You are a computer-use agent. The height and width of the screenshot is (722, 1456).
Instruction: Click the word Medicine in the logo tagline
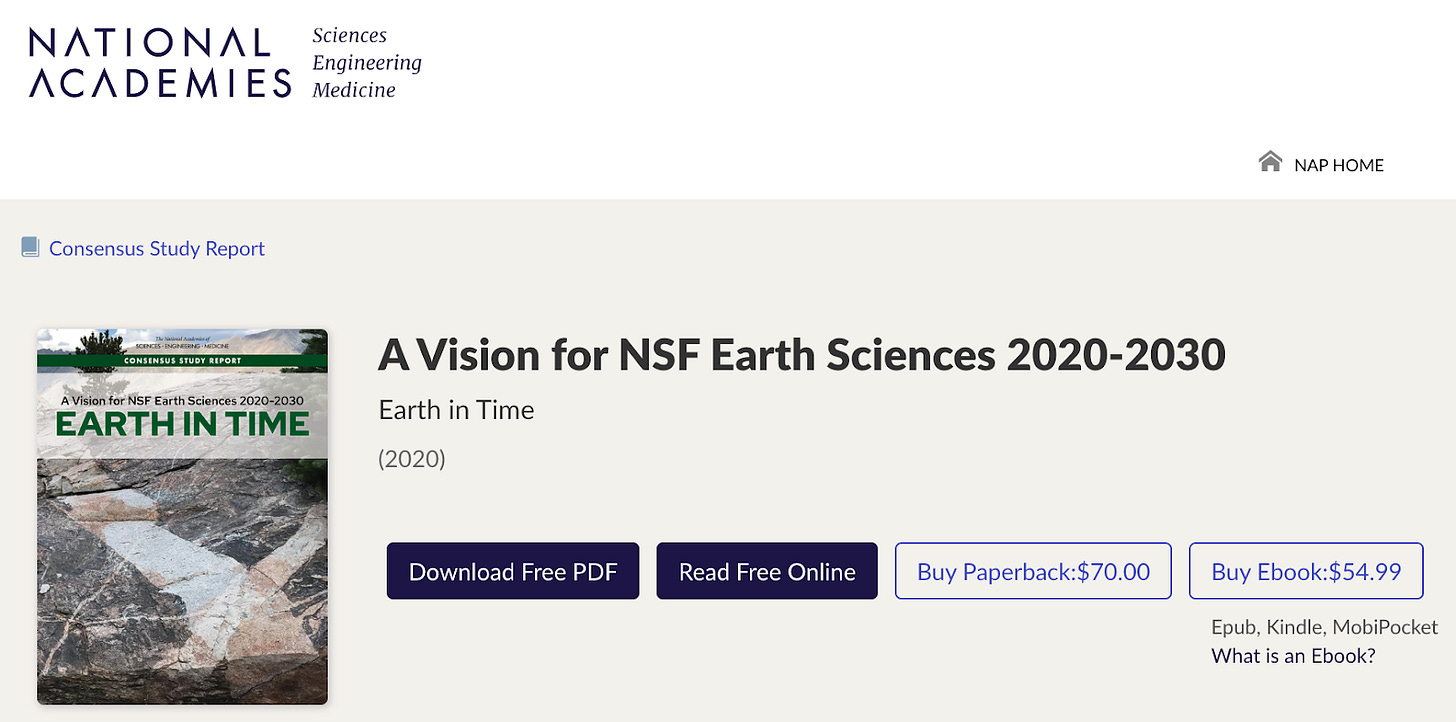click(x=354, y=90)
